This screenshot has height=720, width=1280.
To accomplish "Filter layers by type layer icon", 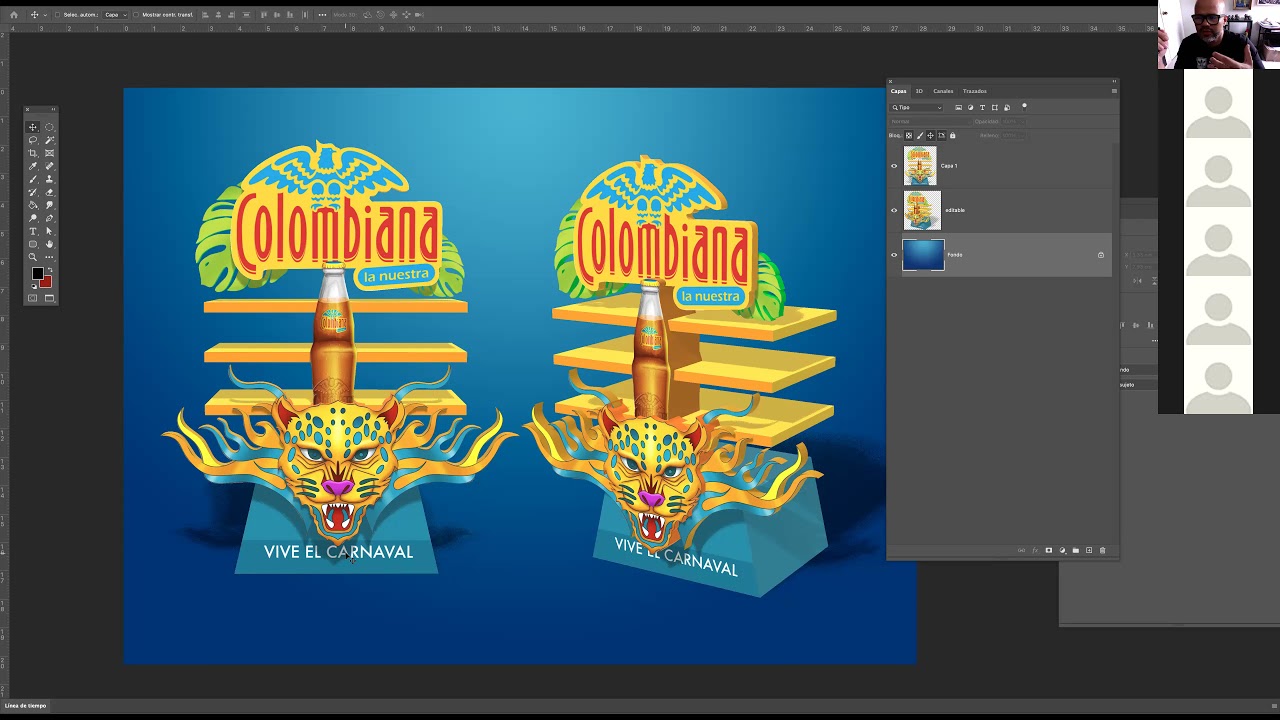I will coord(982,107).
